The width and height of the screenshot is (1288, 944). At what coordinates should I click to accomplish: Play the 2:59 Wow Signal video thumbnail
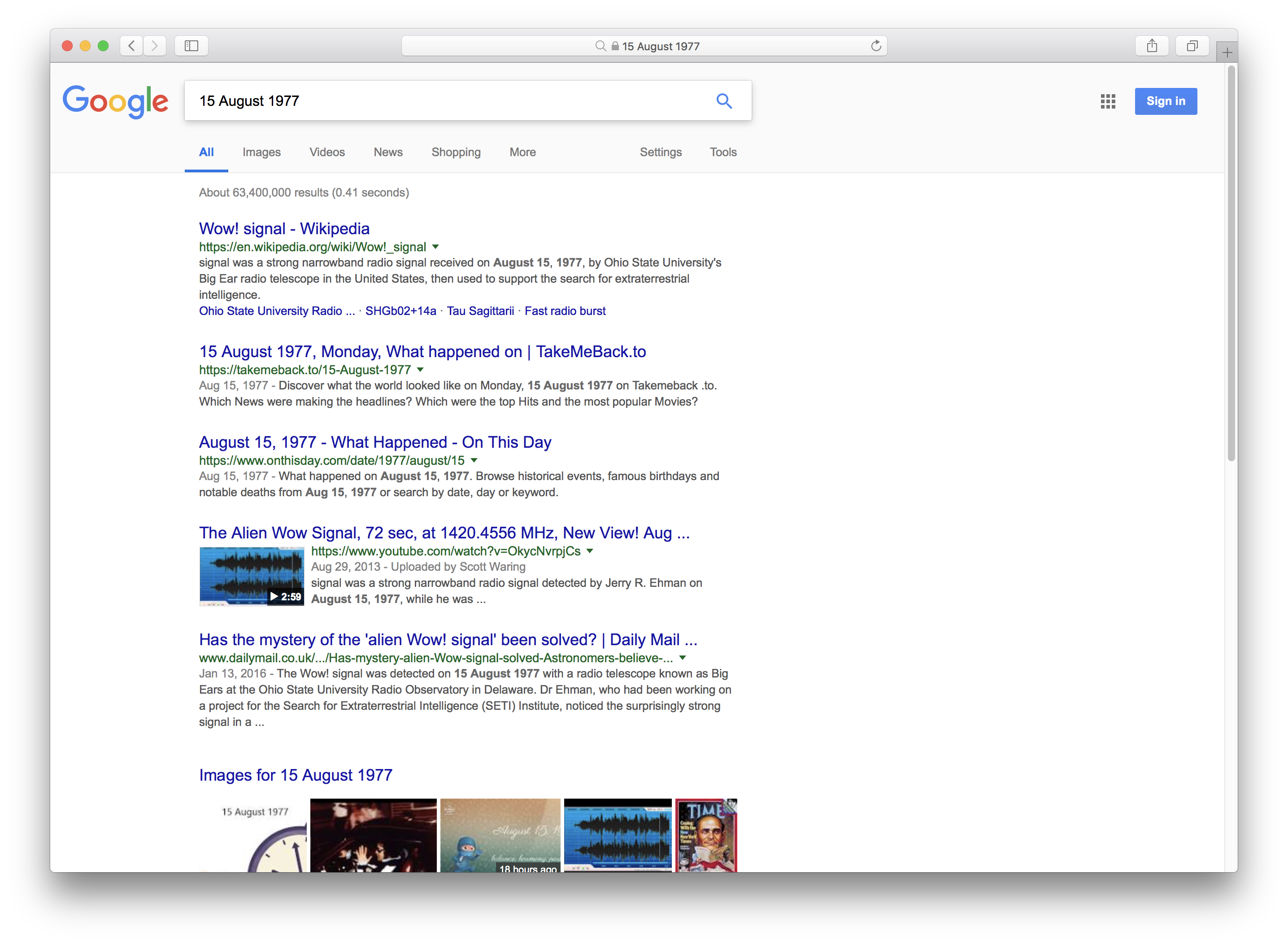[251, 576]
